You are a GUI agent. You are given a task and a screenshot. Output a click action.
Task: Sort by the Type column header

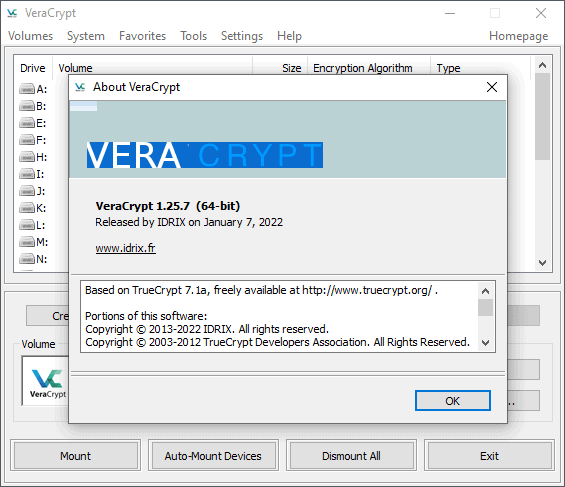point(481,68)
